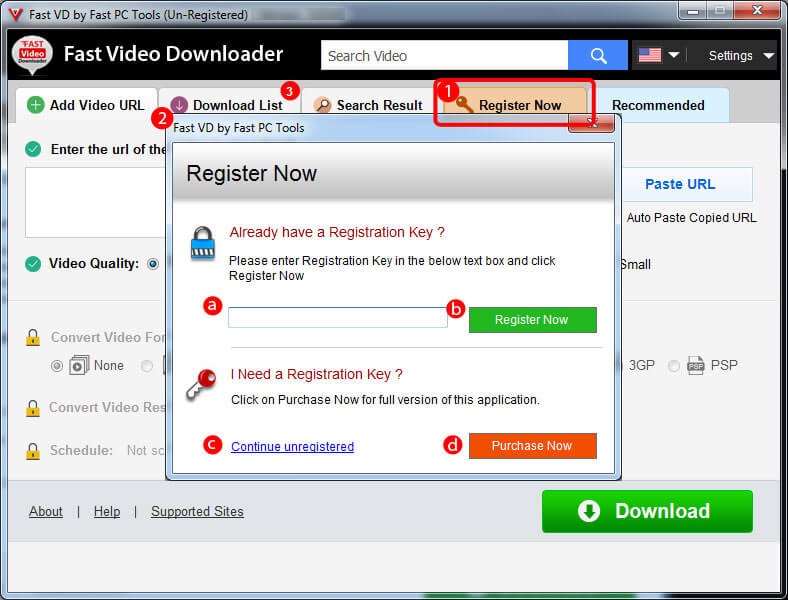Click the registration key text box
This screenshot has width=788, height=600.
(338, 318)
